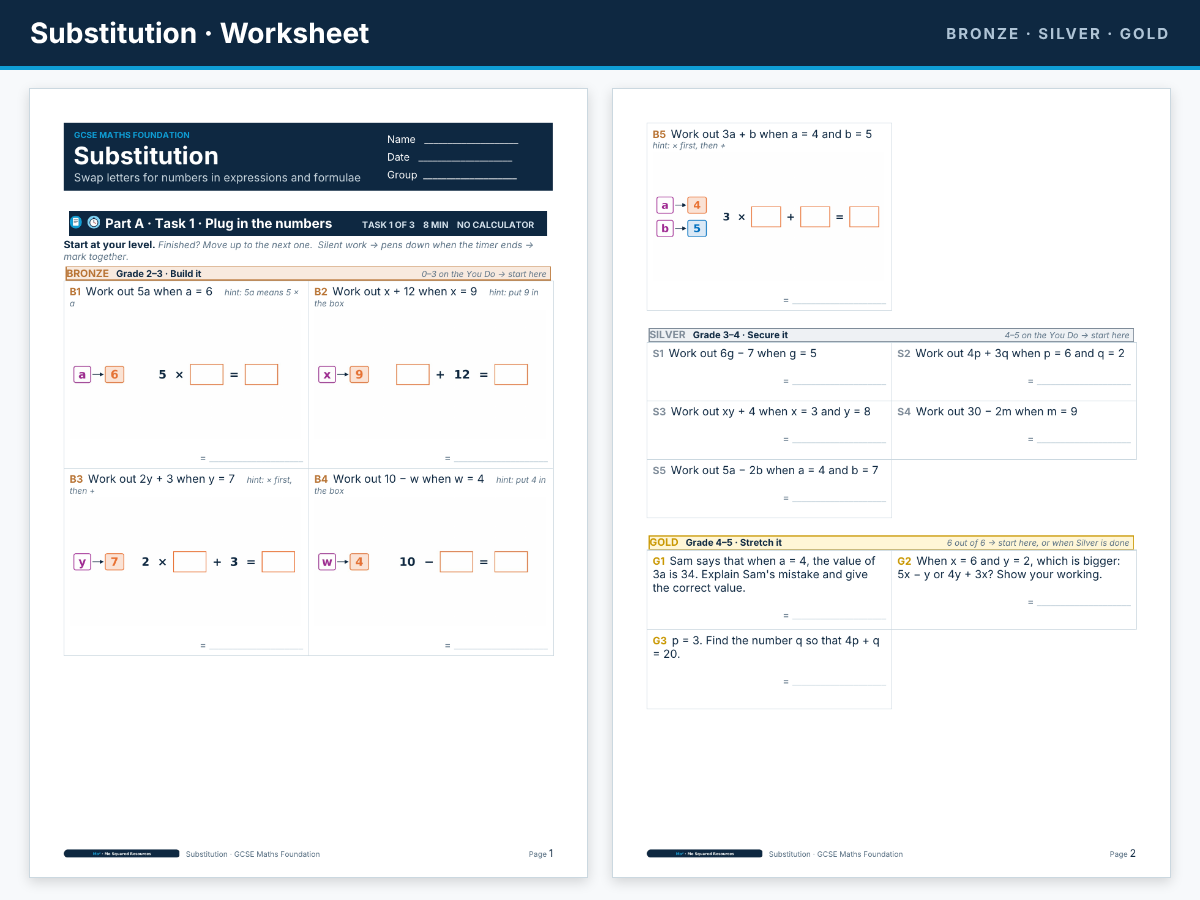The width and height of the screenshot is (1200, 900).
Task: Select the empty box after 10 − in B4
Action: point(456,561)
